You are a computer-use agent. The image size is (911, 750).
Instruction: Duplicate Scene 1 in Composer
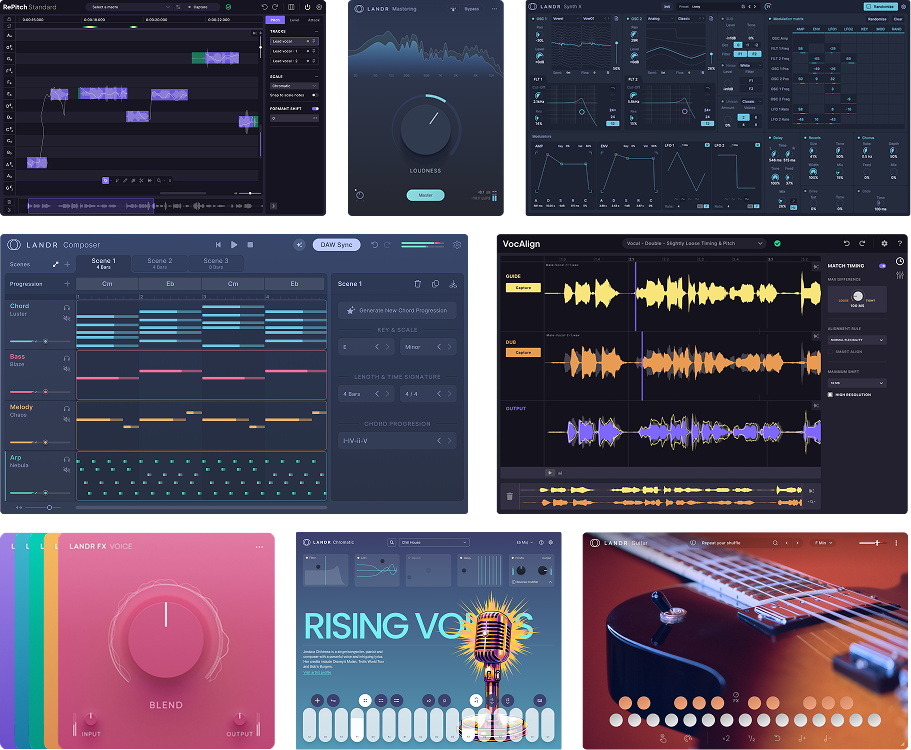[435, 284]
